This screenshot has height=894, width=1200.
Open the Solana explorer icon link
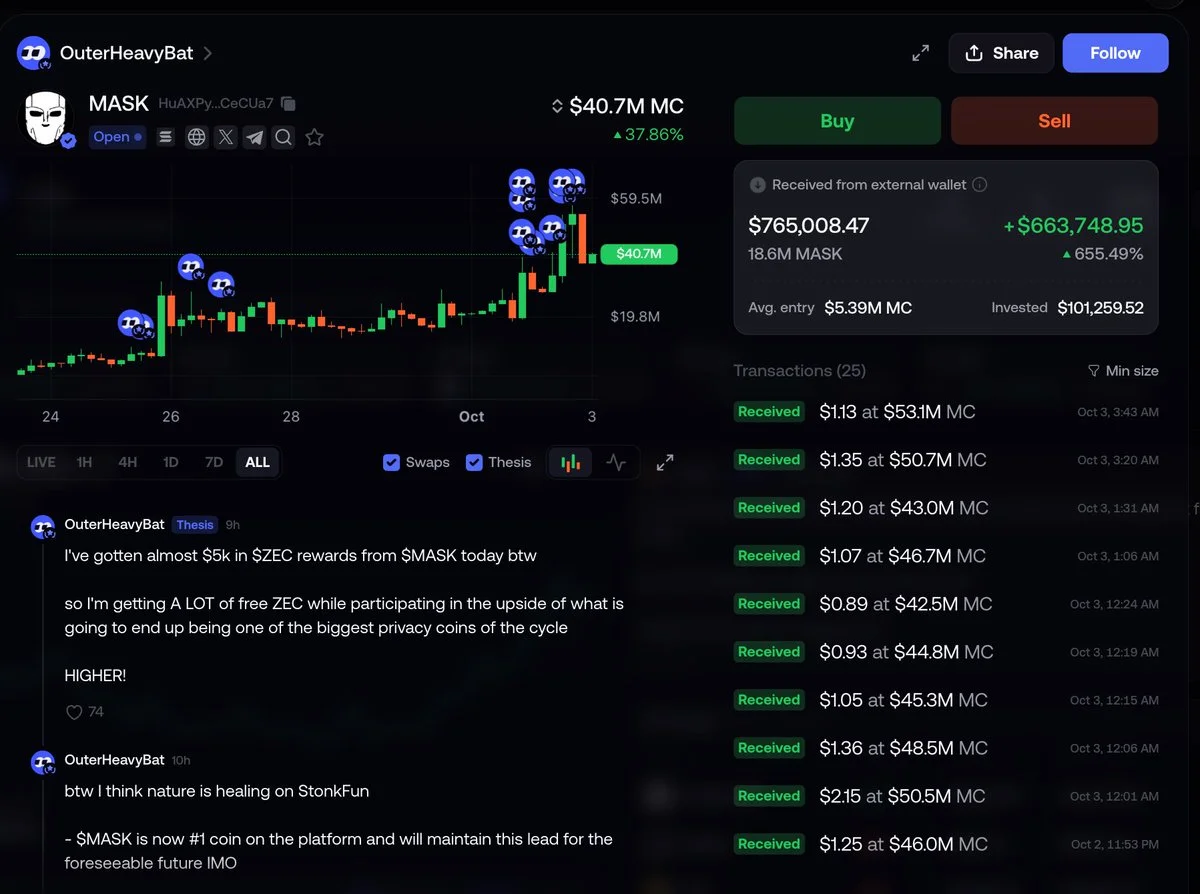pyautogui.click(x=166, y=137)
